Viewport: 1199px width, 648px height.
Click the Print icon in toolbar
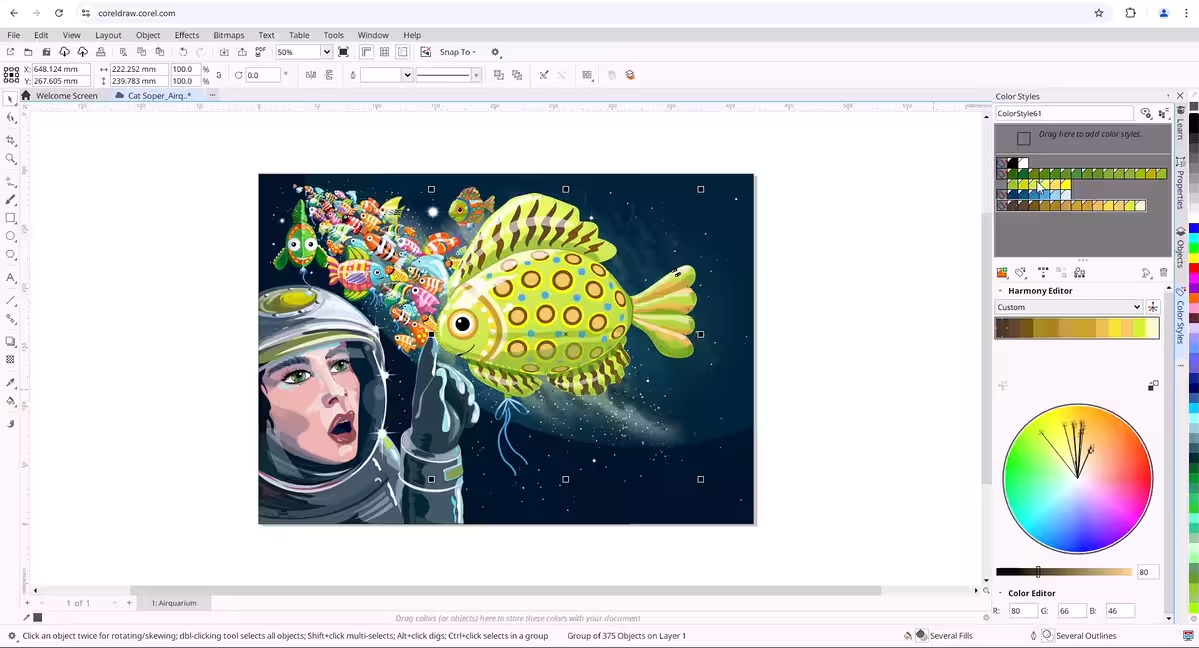click(x=101, y=52)
